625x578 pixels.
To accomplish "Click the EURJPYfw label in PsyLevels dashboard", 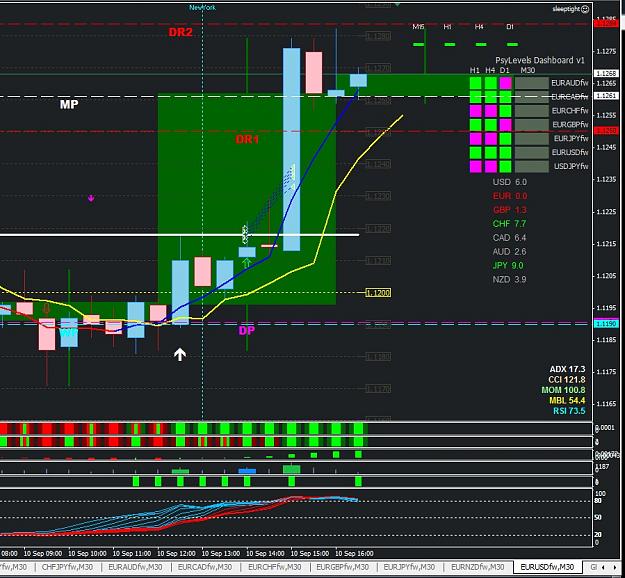I will 571,138.
